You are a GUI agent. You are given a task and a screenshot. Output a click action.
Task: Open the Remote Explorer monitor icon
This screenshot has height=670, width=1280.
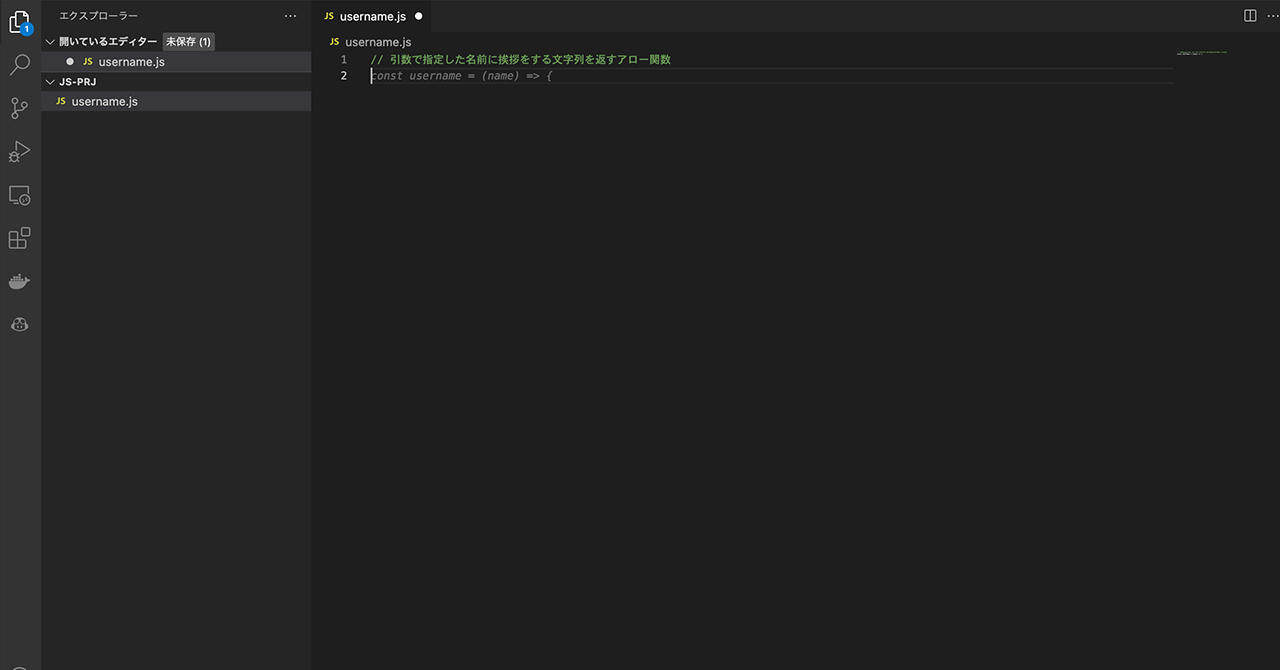pyautogui.click(x=19, y=195)
